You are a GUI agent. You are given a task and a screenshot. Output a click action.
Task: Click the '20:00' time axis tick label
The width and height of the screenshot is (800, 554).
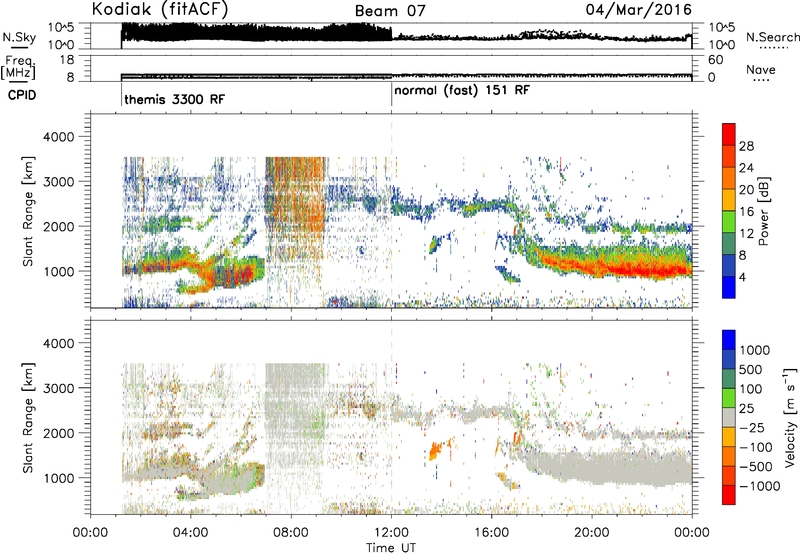(591, 533)
